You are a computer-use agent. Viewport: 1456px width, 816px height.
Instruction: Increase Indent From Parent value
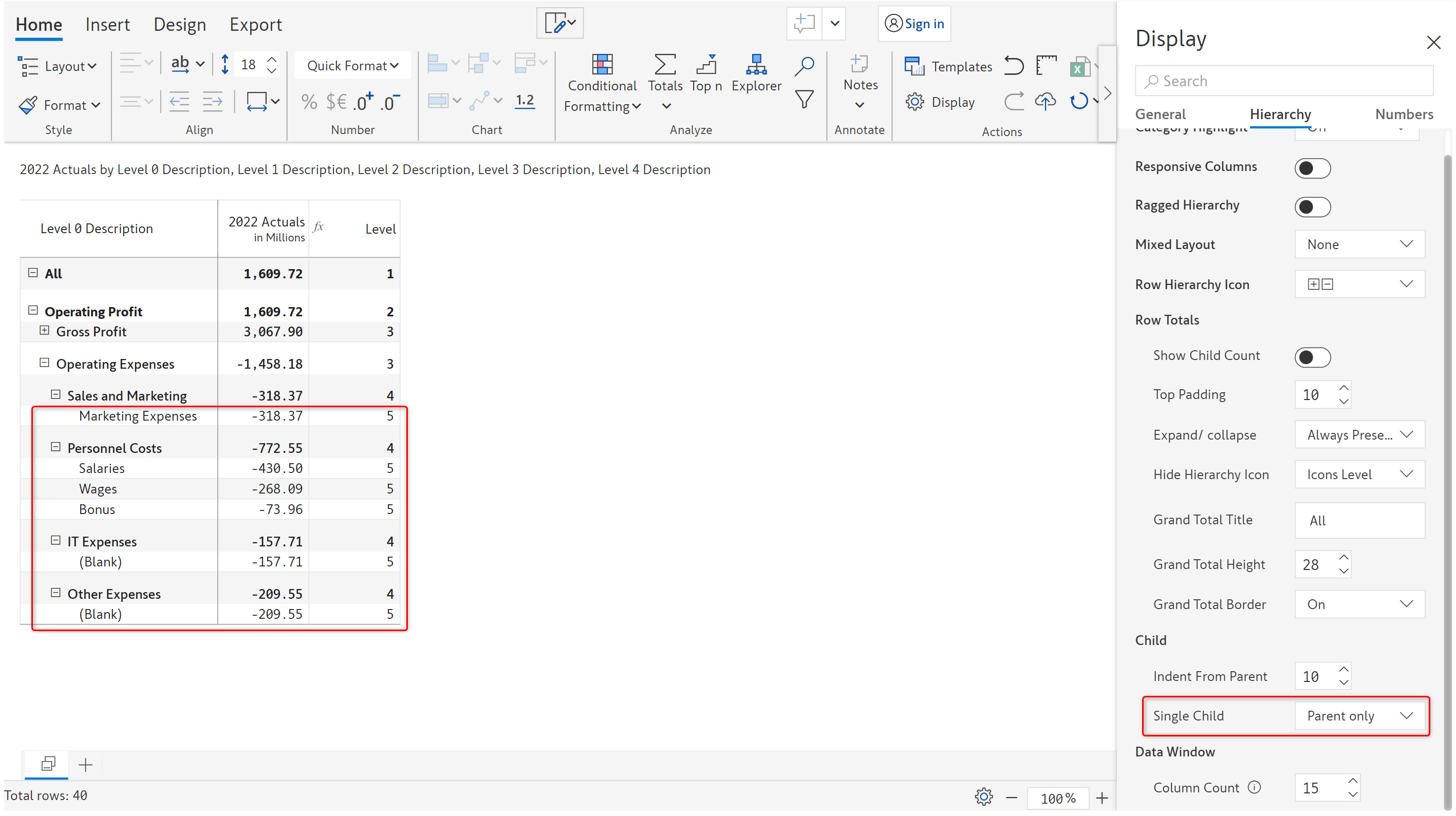1343,669
